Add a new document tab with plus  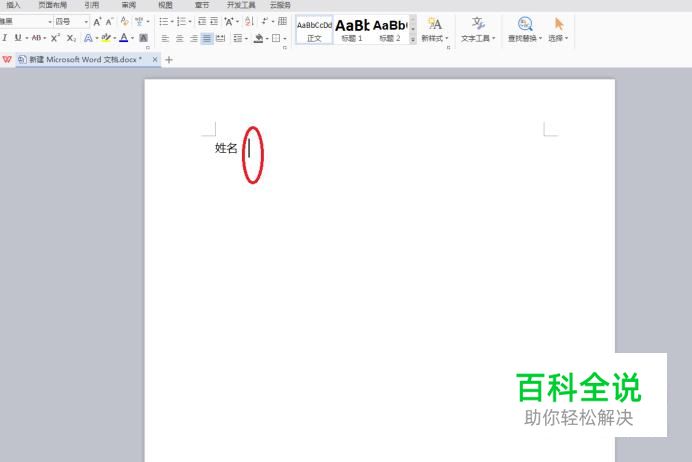click(x=169, y=60)
